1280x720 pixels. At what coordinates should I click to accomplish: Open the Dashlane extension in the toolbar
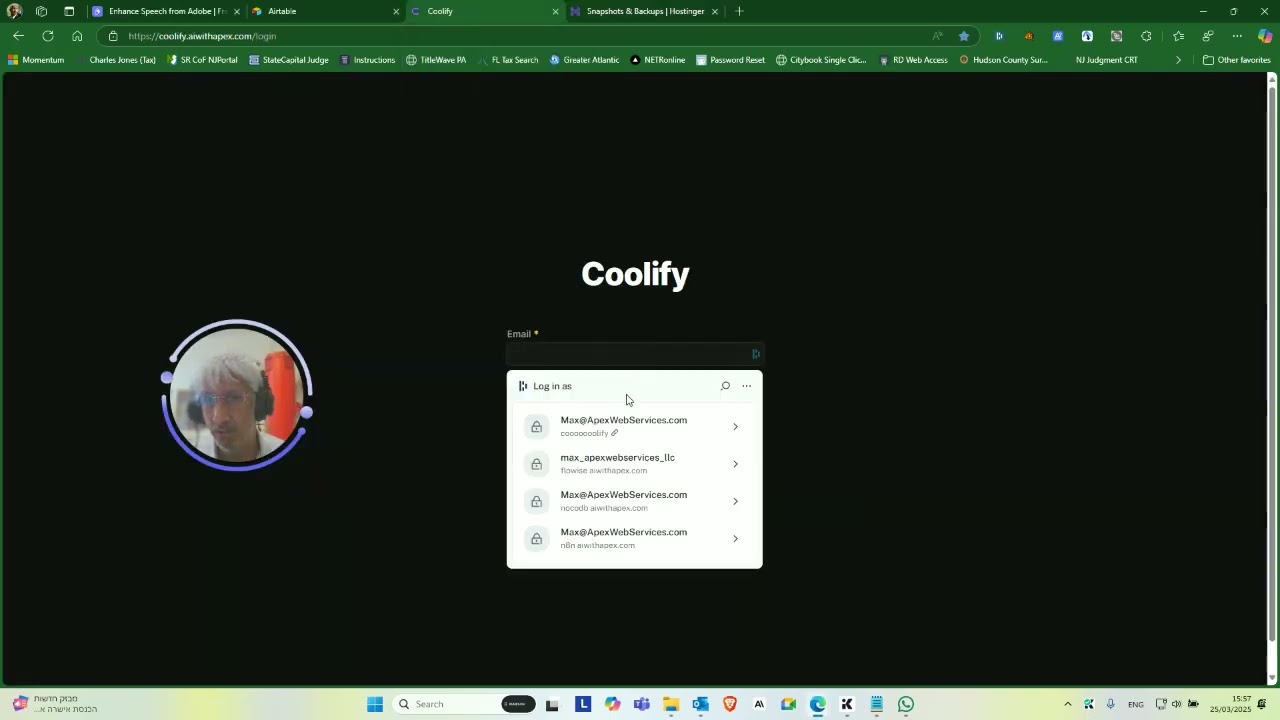click(999, 36)
